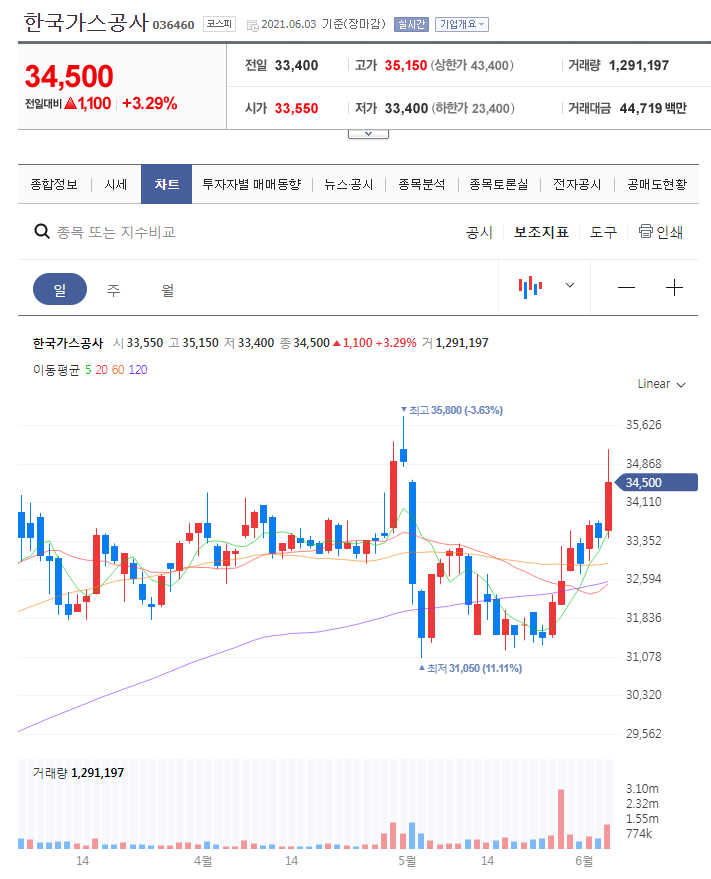This screenshot has height=879, width=711.
Task: Click the 120-day moving average label
Action: tap(138, 370)
